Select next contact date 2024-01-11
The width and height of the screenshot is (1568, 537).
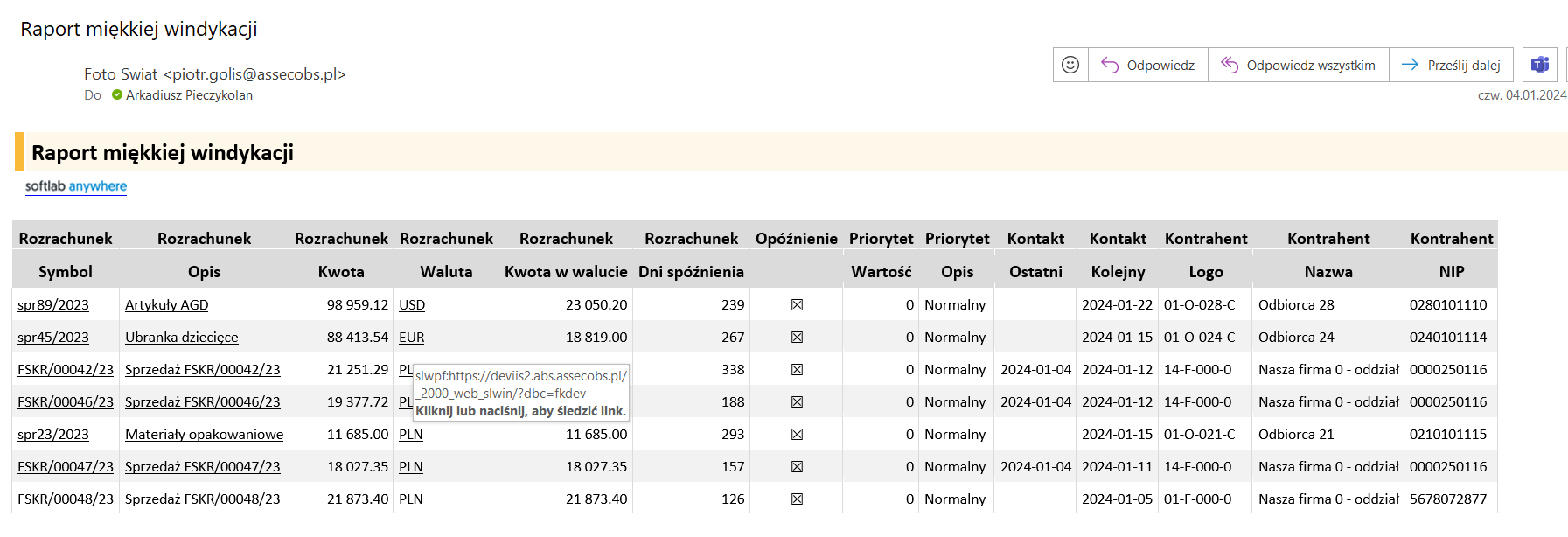point(1117,467)
